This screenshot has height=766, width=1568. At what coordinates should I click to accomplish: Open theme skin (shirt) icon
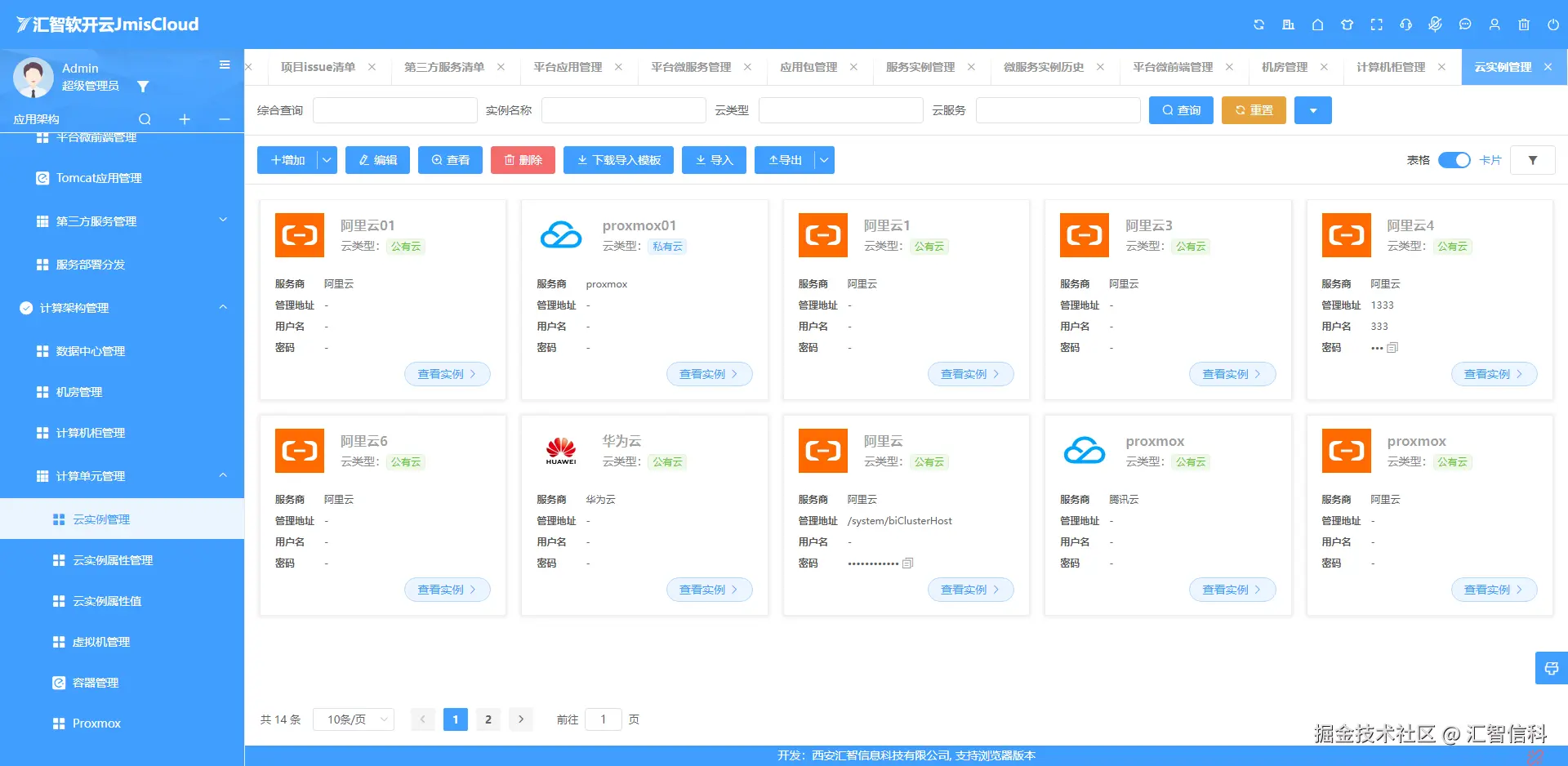[x=1347, y=24]
